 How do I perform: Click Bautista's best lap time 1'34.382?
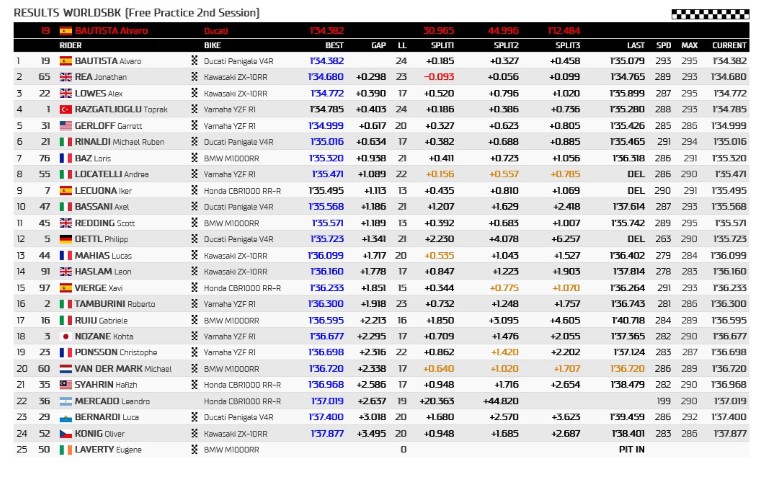pyautogui.click(x=326, y=61)
